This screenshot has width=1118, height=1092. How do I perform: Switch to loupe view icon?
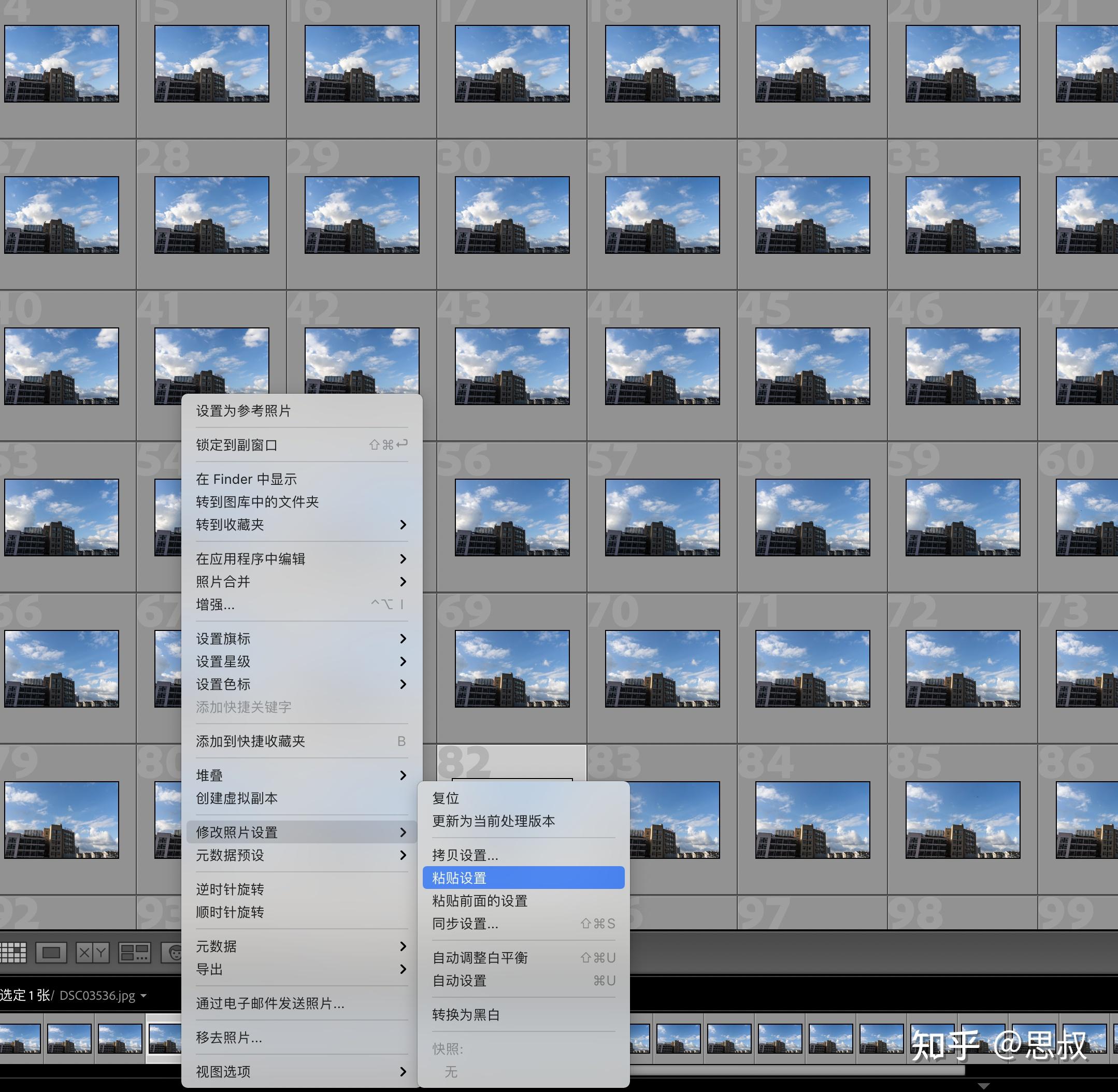(51, 953)
